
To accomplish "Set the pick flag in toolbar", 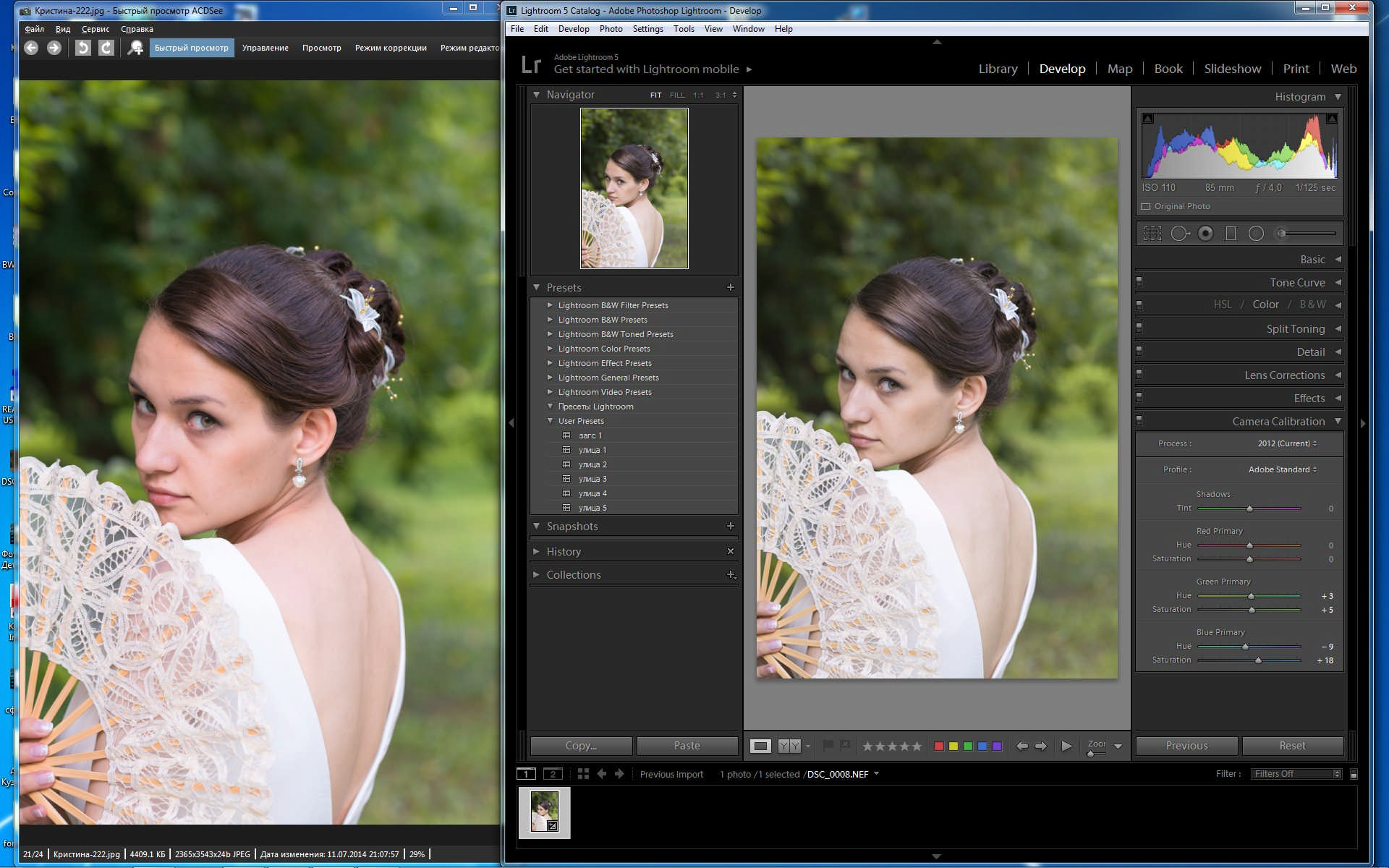I will tap(828, 745).
